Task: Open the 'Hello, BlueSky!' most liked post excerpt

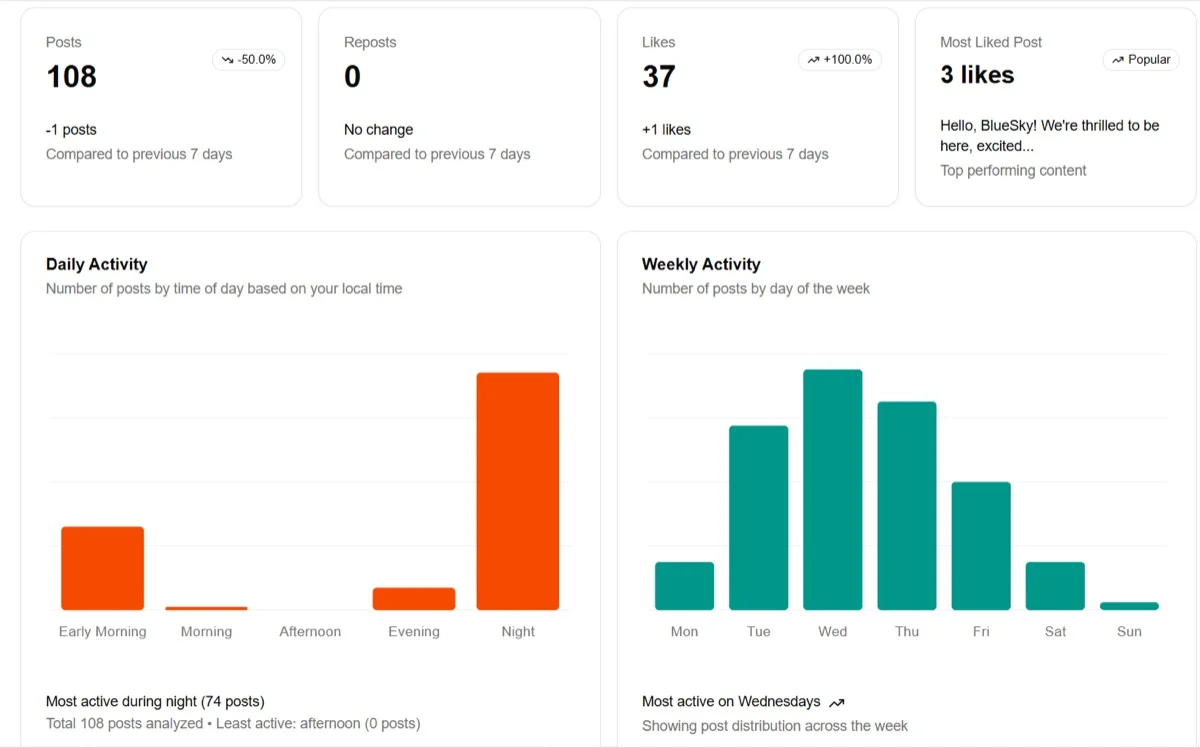Action: point(1050,136)
